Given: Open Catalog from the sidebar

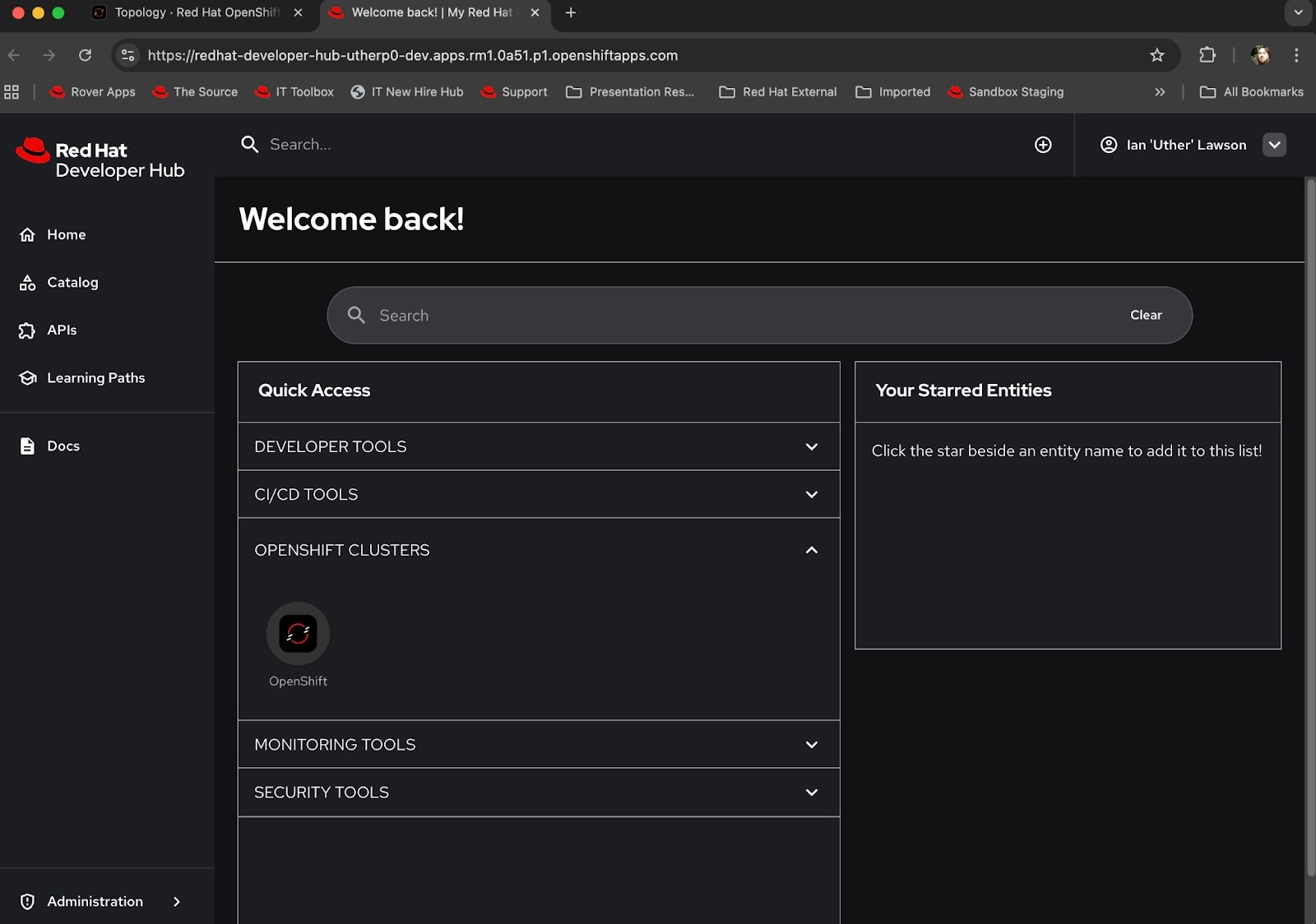Looking at the screenshot, I should click(x=72, y=283).
